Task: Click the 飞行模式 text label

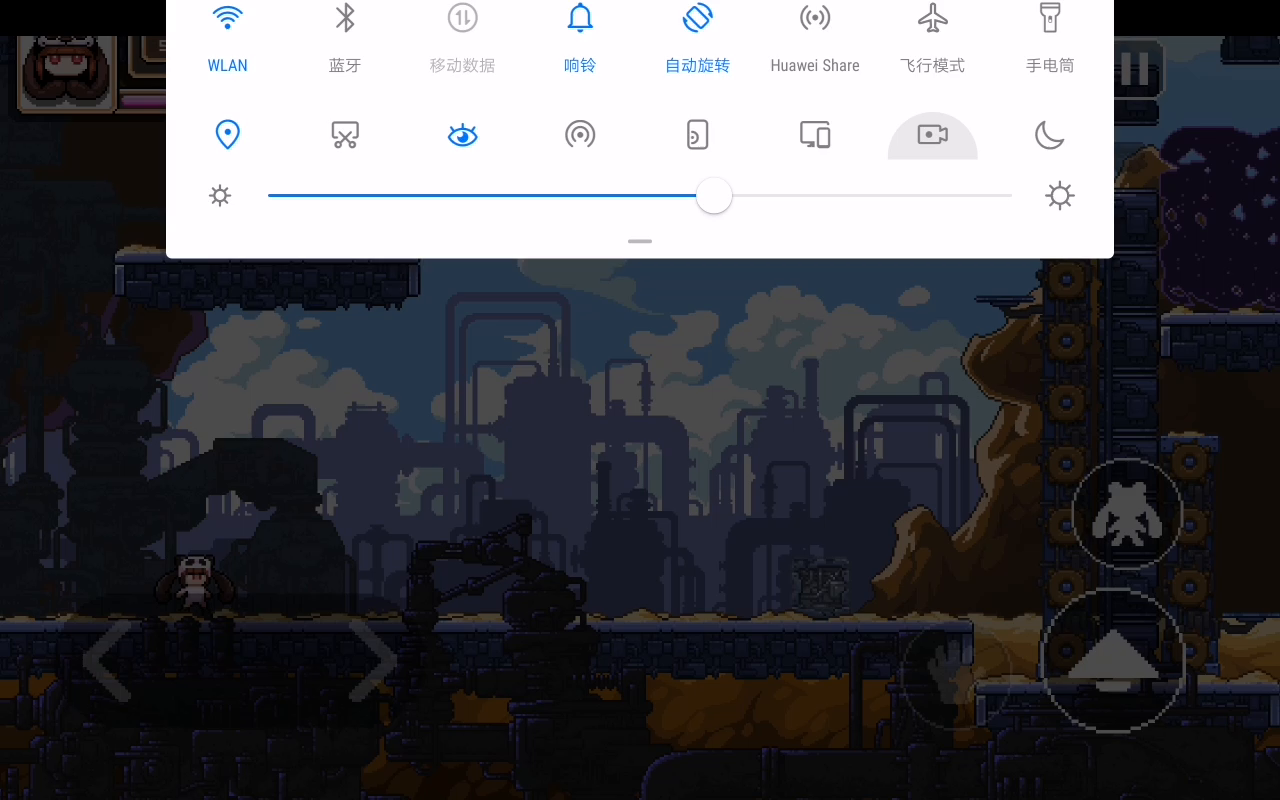Action: click(932, 65)
